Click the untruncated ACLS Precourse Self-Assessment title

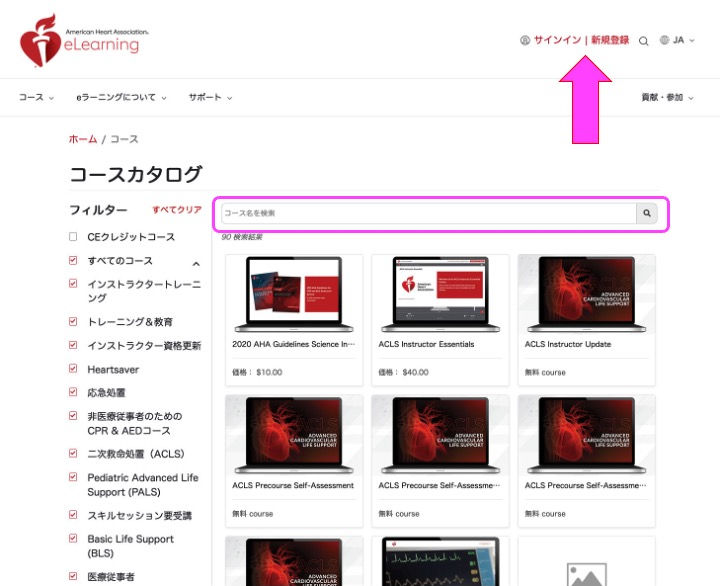pos(293,485)
